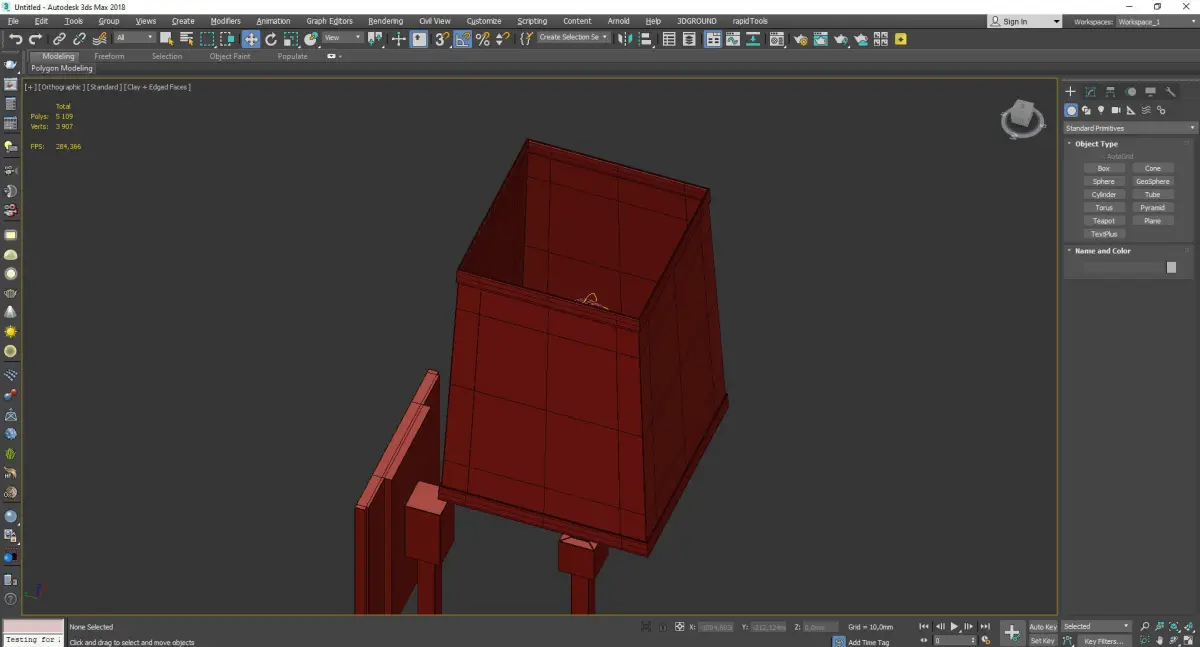Open the Sign In dropdown
The image size is (1200, 647).
[1025, 21]
